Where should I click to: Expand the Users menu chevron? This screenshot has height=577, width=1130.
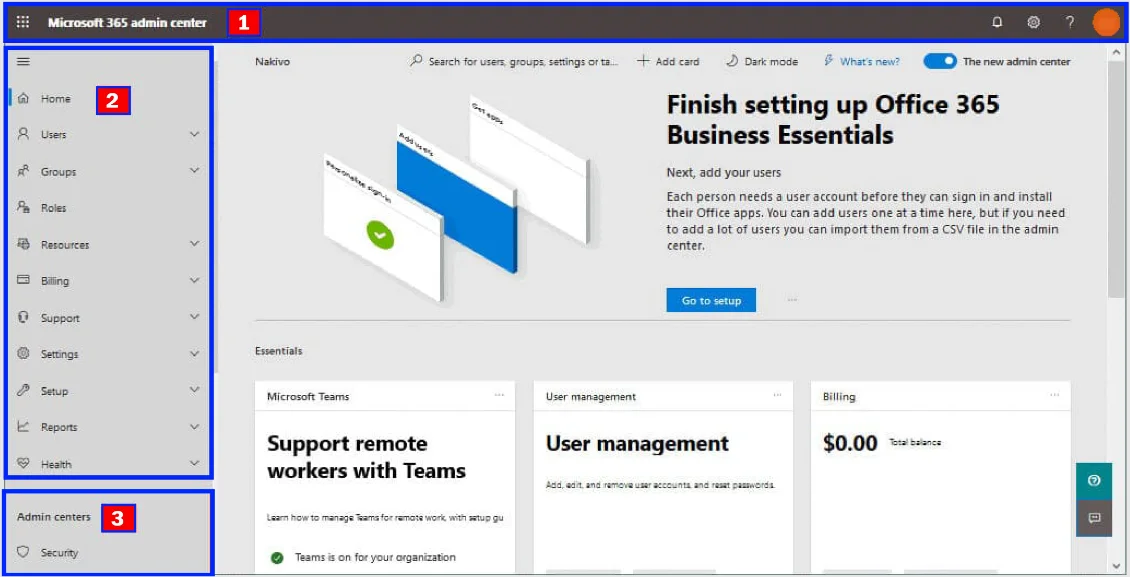click(x=195, y=134)
